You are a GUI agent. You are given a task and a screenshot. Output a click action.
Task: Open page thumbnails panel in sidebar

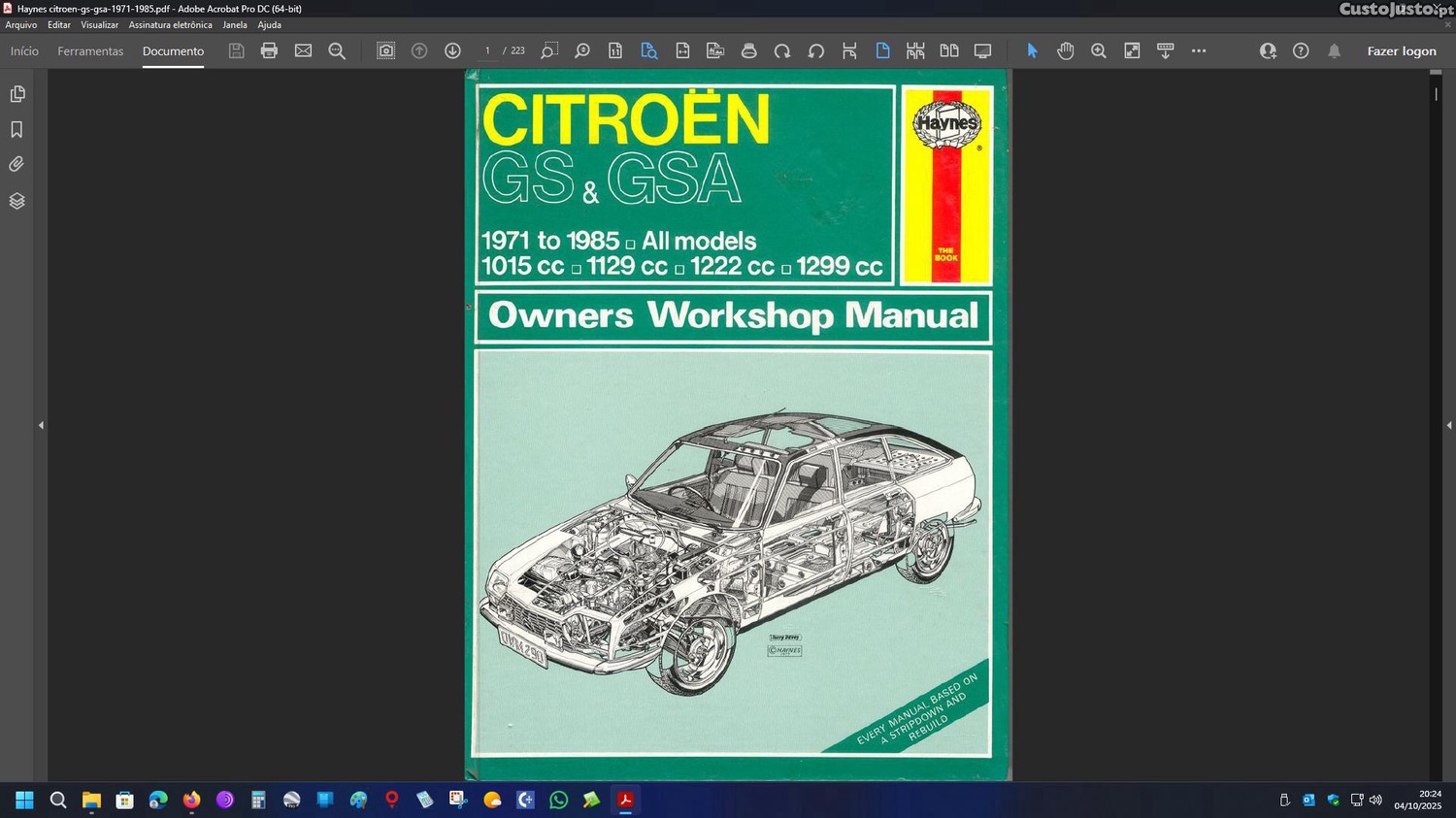(x=17, y=94)
